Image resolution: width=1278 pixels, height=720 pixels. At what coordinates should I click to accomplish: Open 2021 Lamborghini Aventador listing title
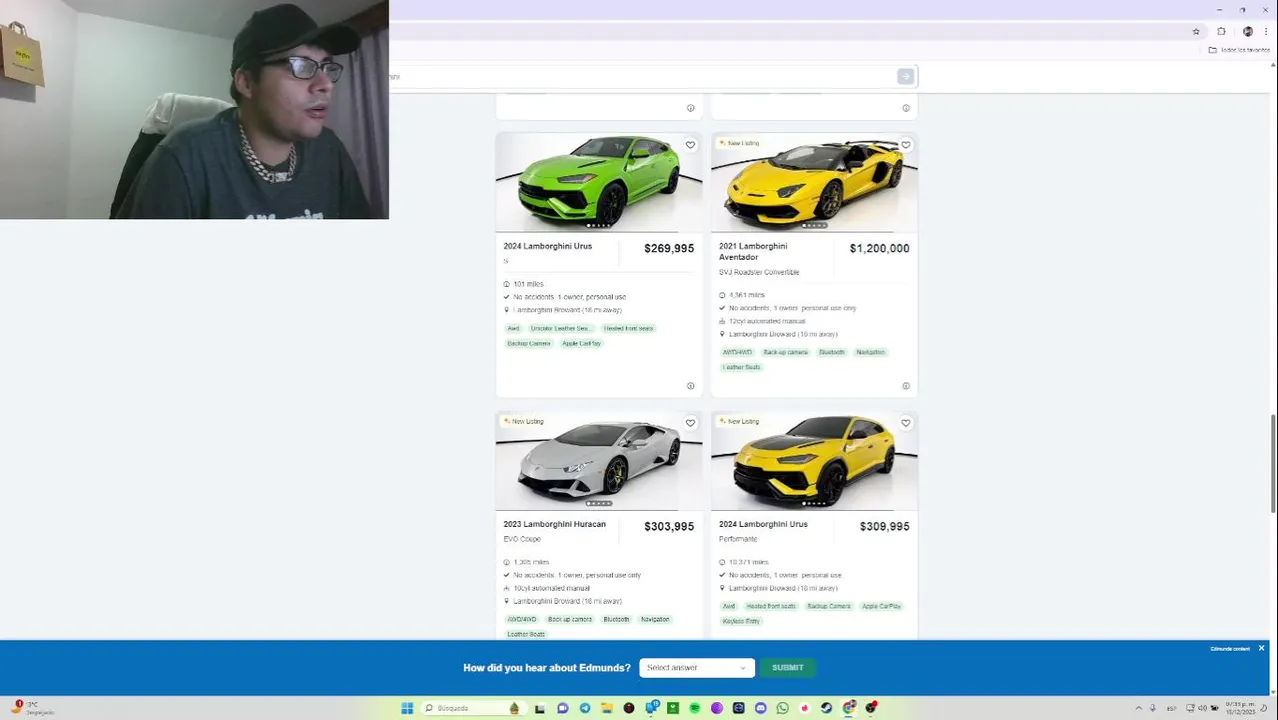[753, 251]
